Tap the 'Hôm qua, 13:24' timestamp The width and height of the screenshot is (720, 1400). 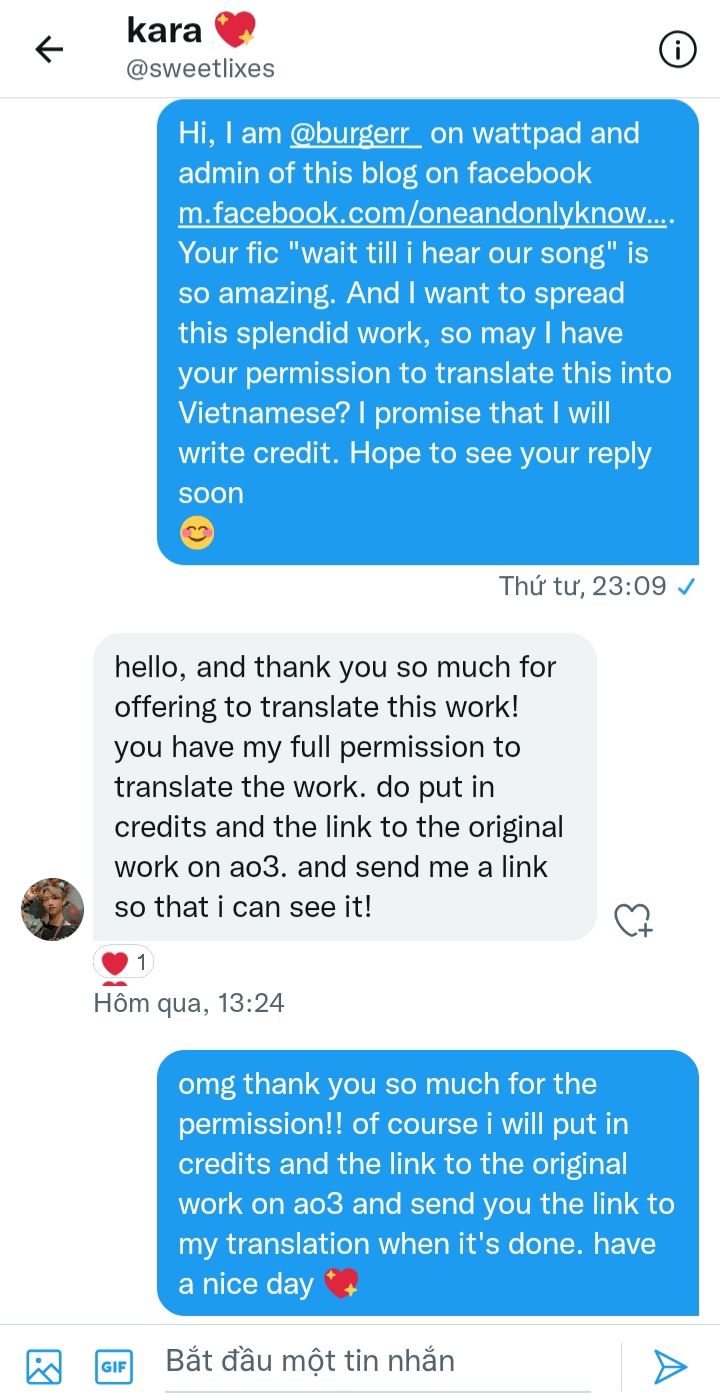(x=189, y=1002)
